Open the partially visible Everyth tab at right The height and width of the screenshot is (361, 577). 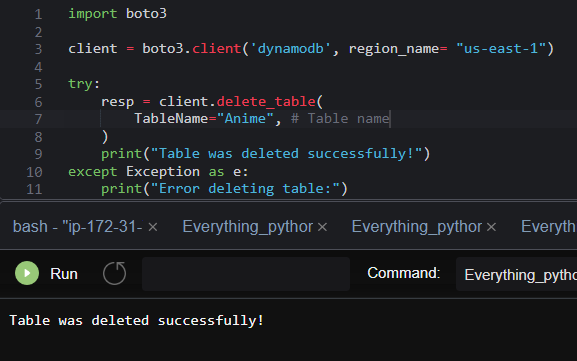point(548,227)
